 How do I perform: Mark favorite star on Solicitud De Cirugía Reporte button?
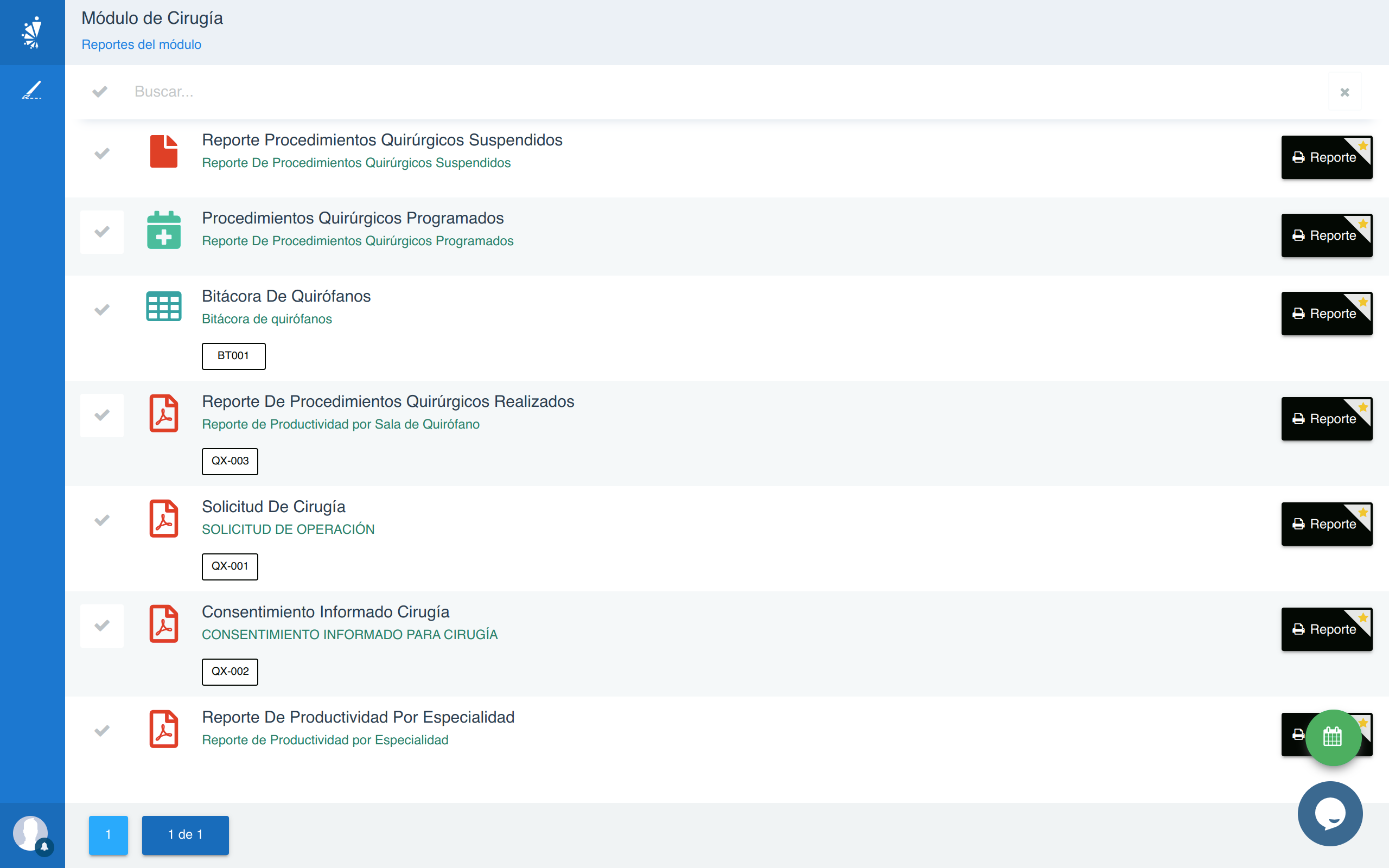[1362, 512]
